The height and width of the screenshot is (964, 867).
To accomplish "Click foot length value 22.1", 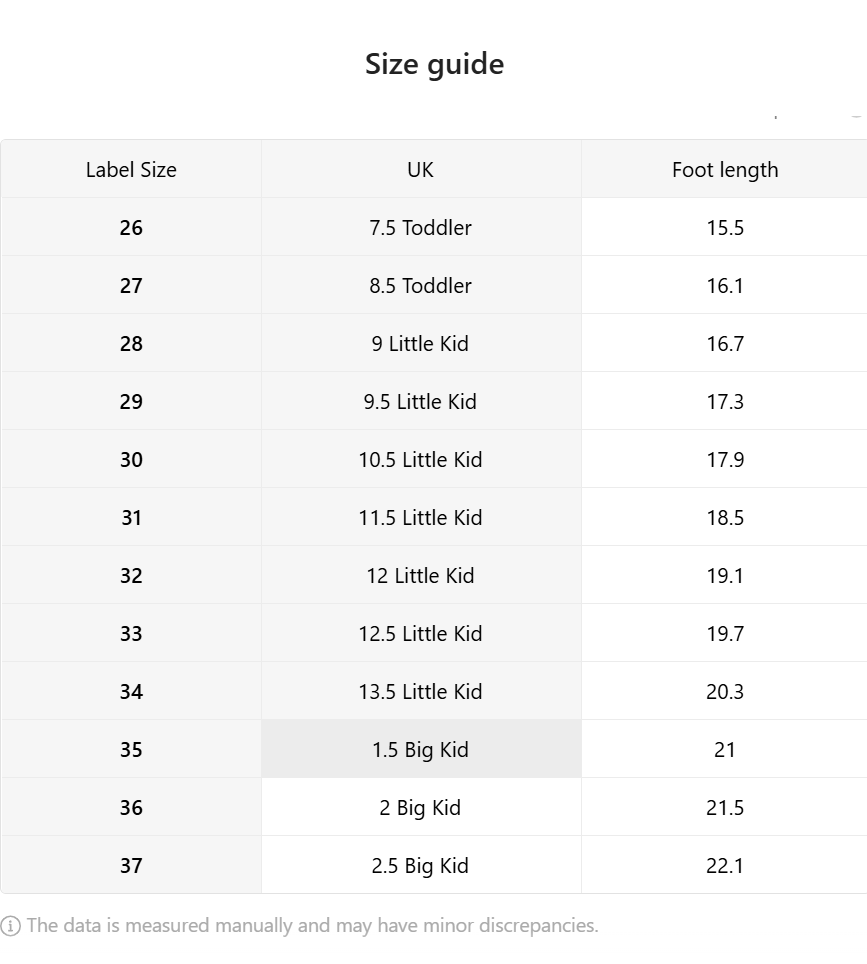I will click(724, 865).
